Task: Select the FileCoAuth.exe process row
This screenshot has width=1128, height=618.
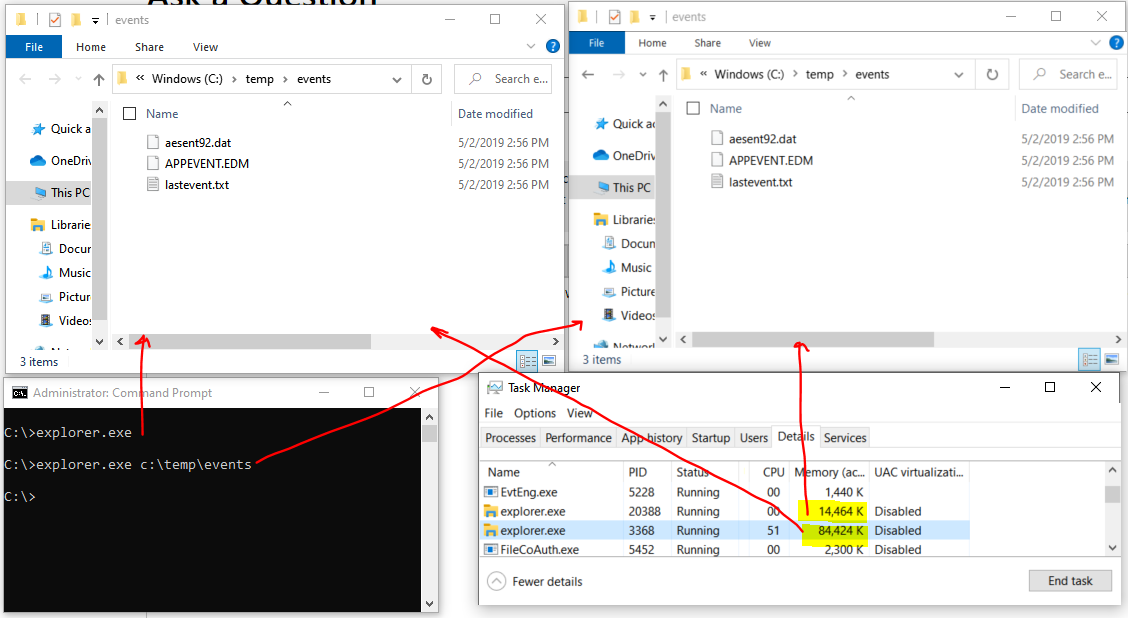Action: 724,550
